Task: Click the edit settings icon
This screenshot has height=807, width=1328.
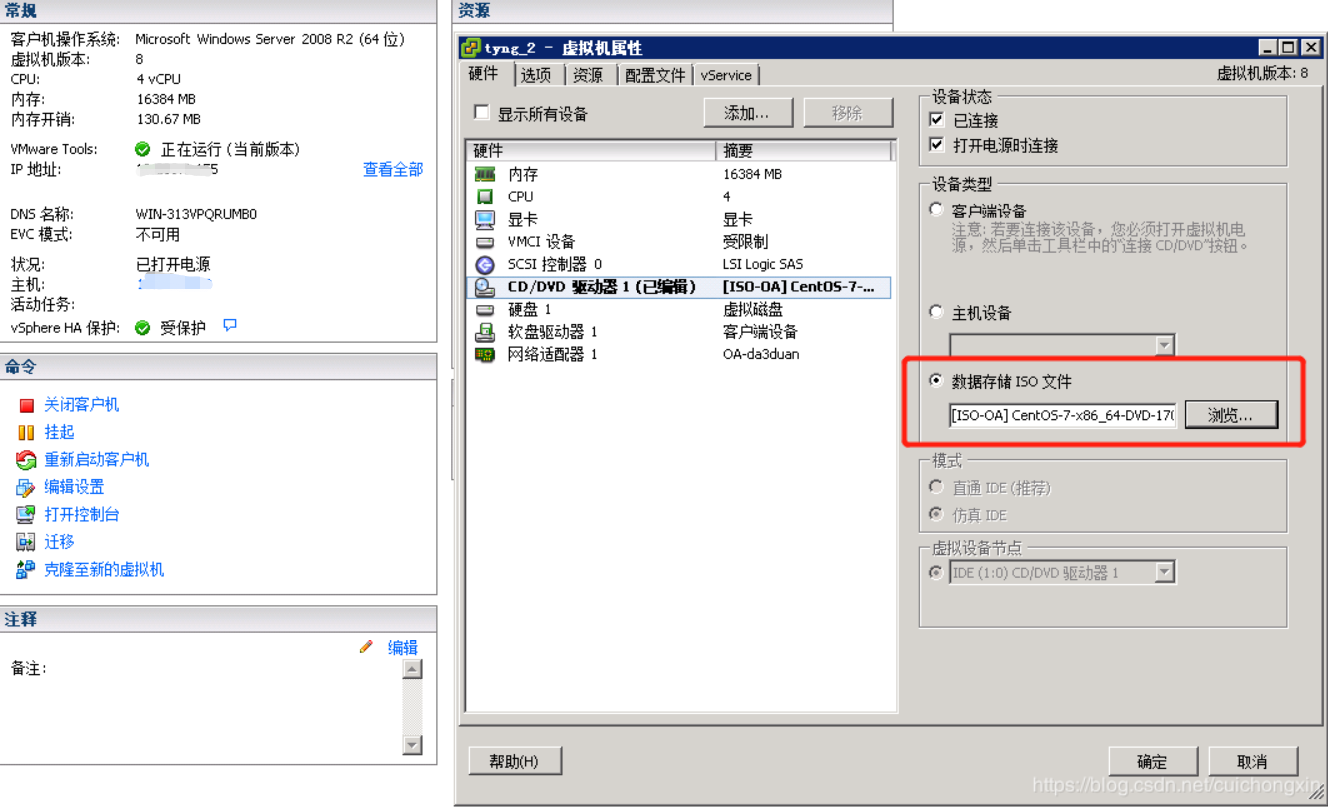Action: 26,487
